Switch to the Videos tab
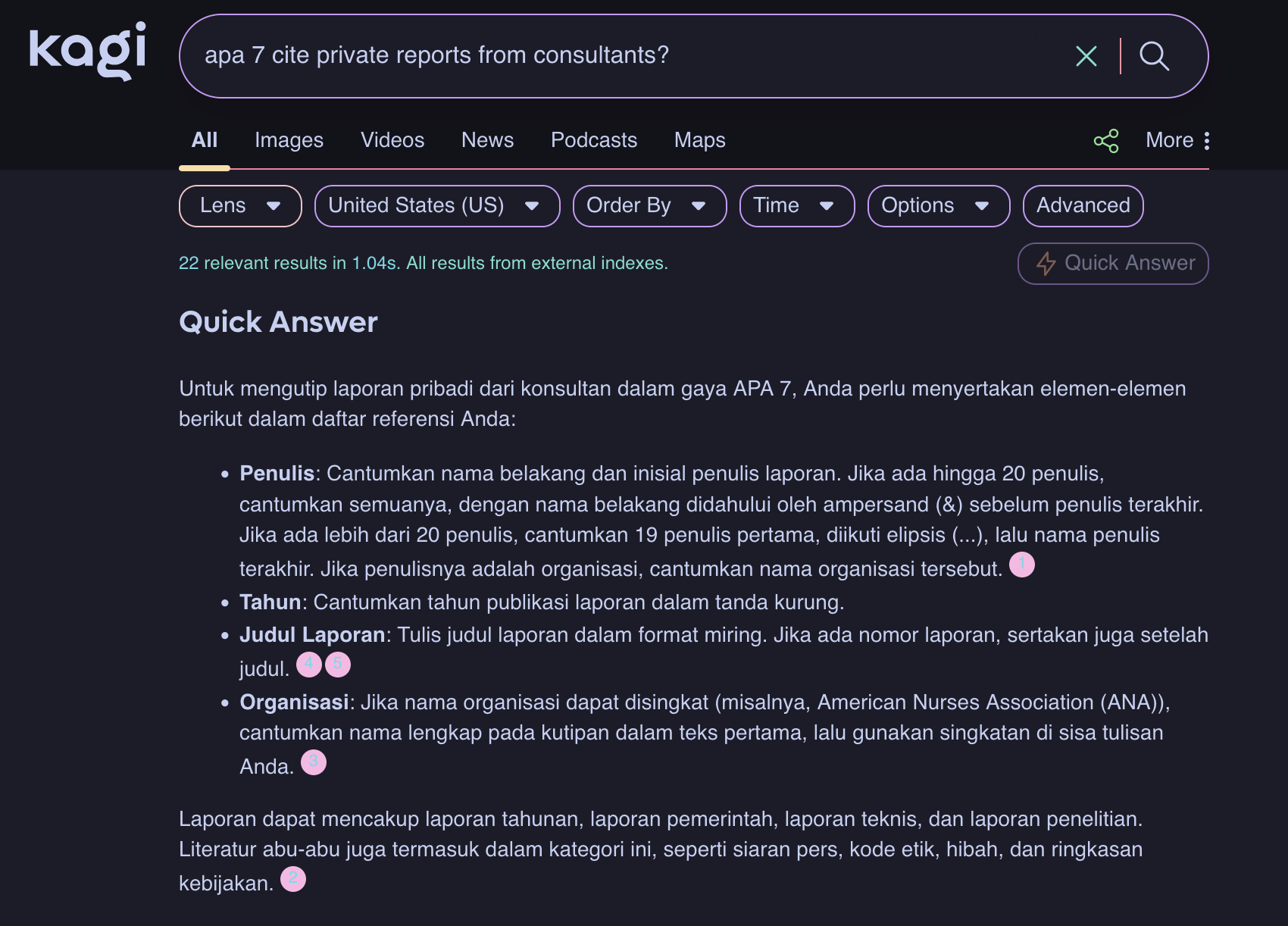1288x926 pixels. coord(392,140)
